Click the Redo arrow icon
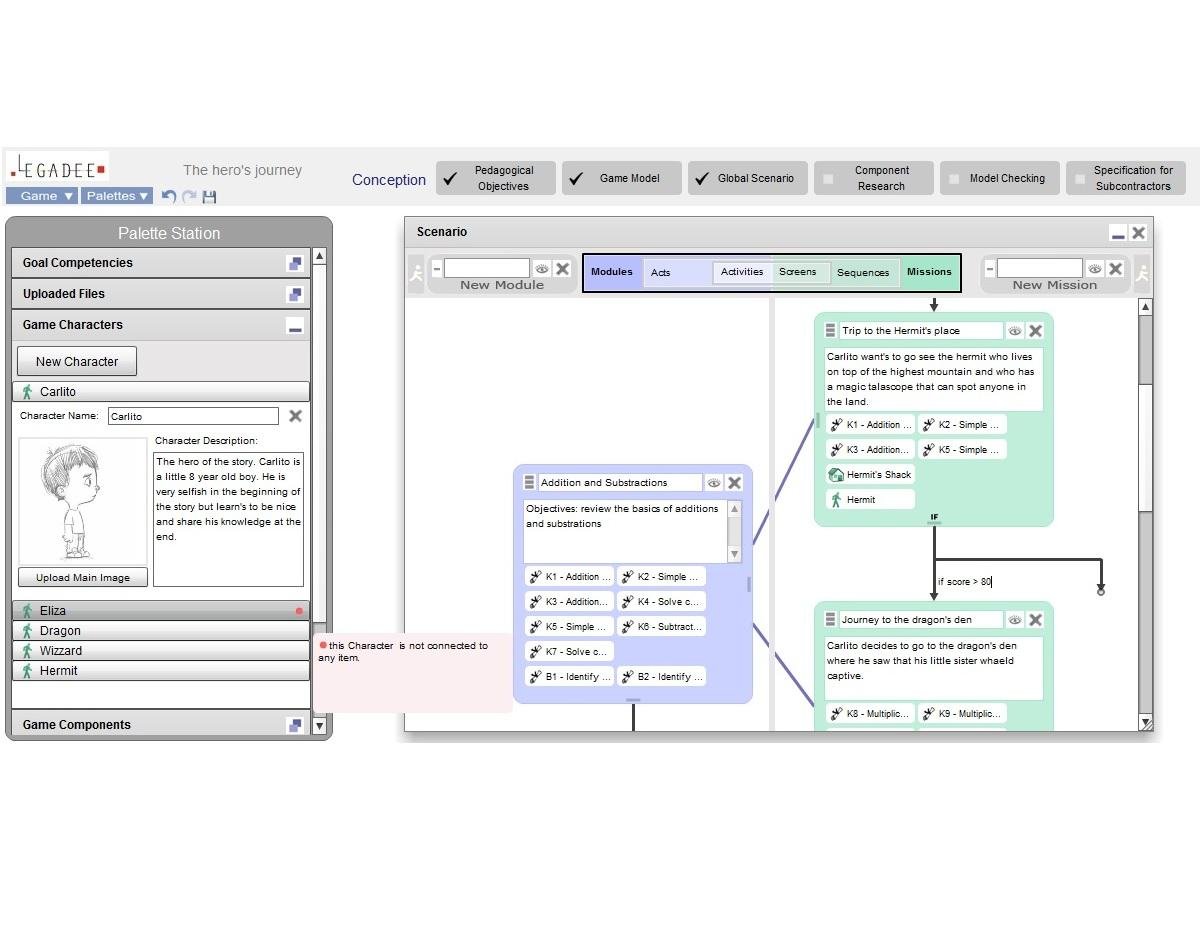 click(190, 196)
